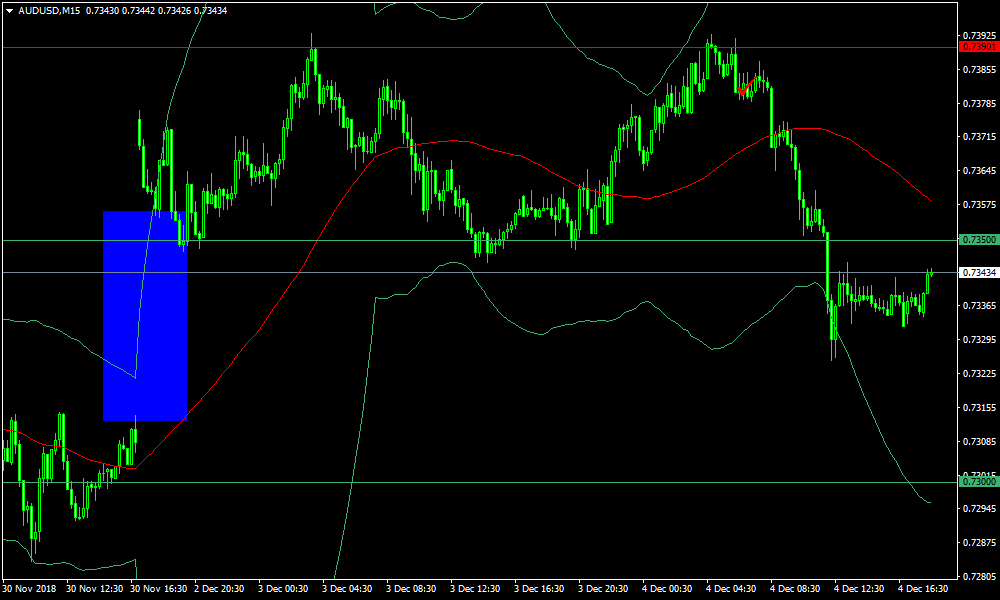Click the 0.73715 price axis value

click(x=980, y=136)
